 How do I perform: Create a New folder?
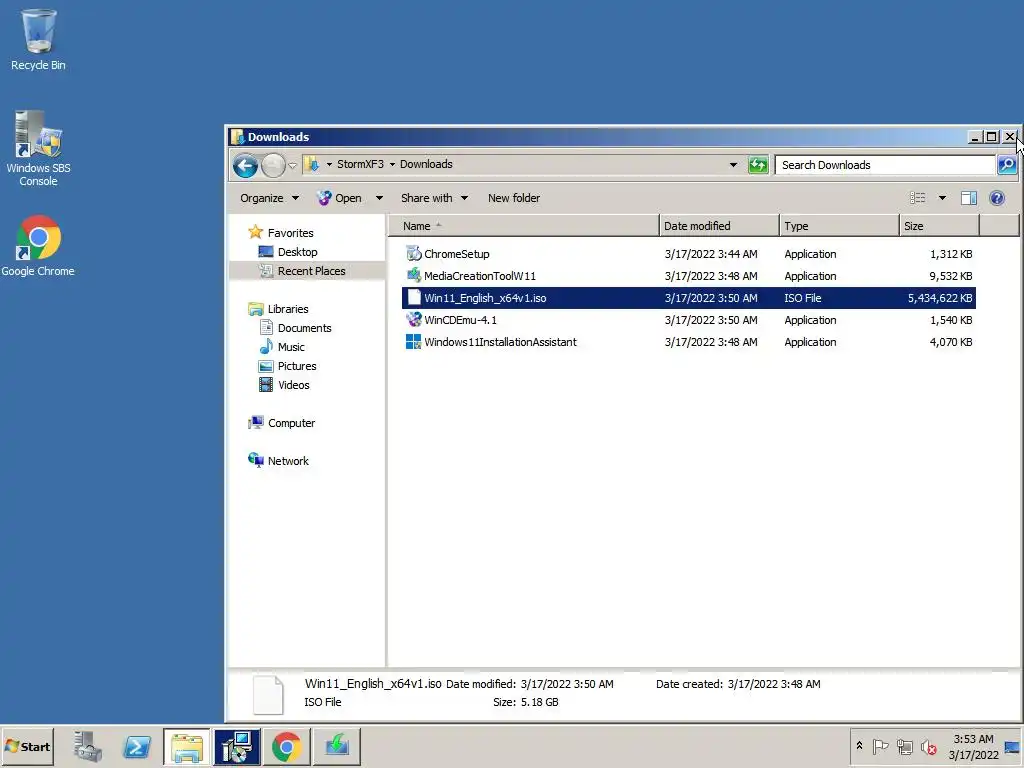tap(514, 198)
